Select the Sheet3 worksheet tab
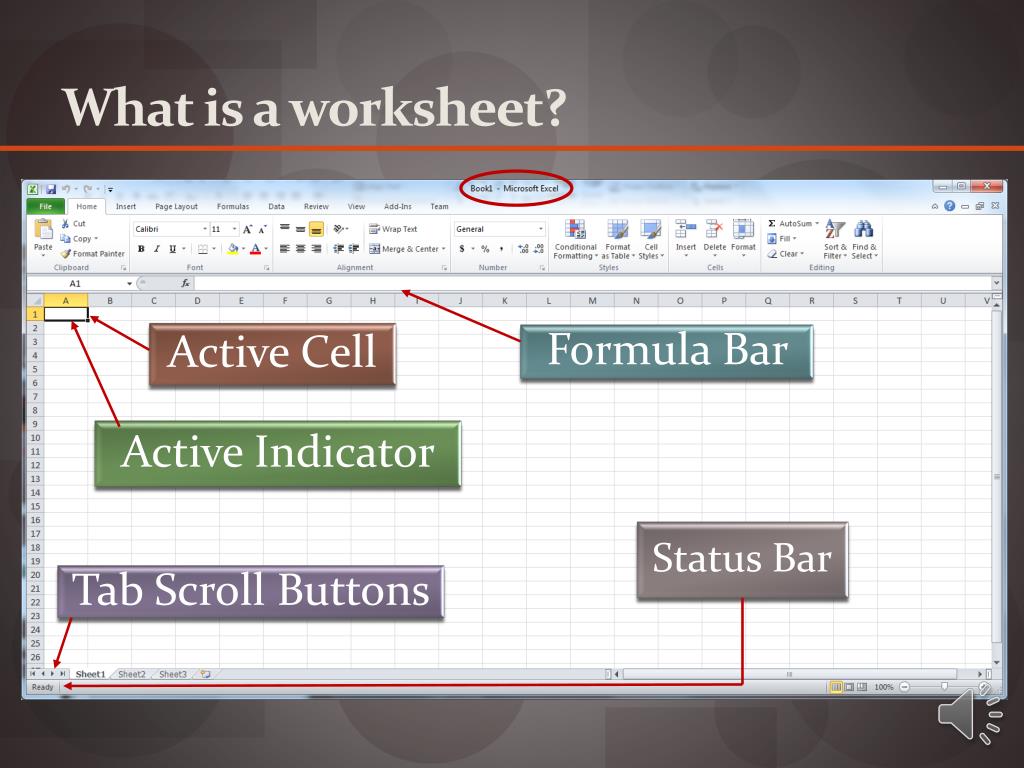This screenshot has width=1024, height=768. [x=173, y=674]
